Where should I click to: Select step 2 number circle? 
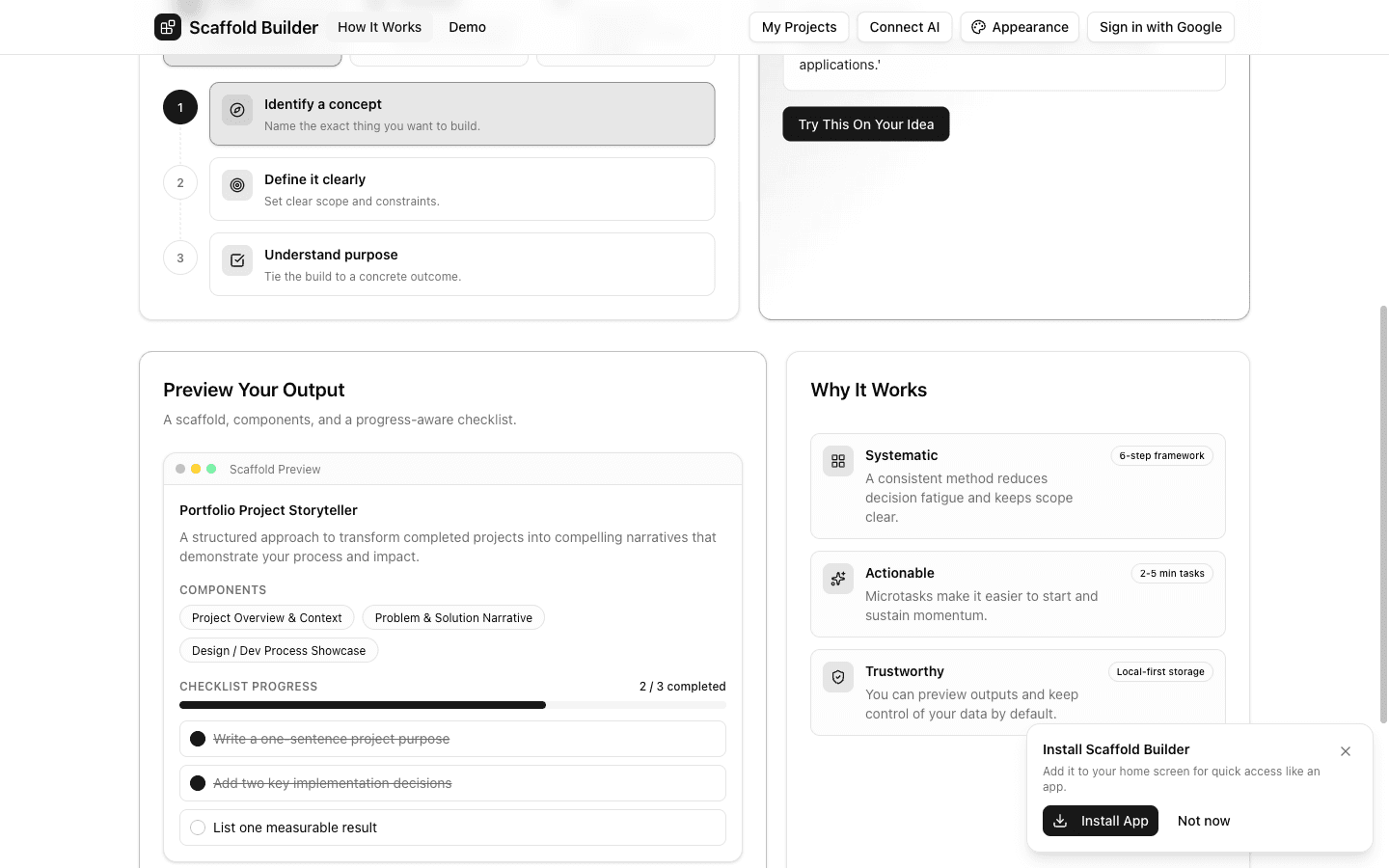pyautogui.click(x=180, y=182)
